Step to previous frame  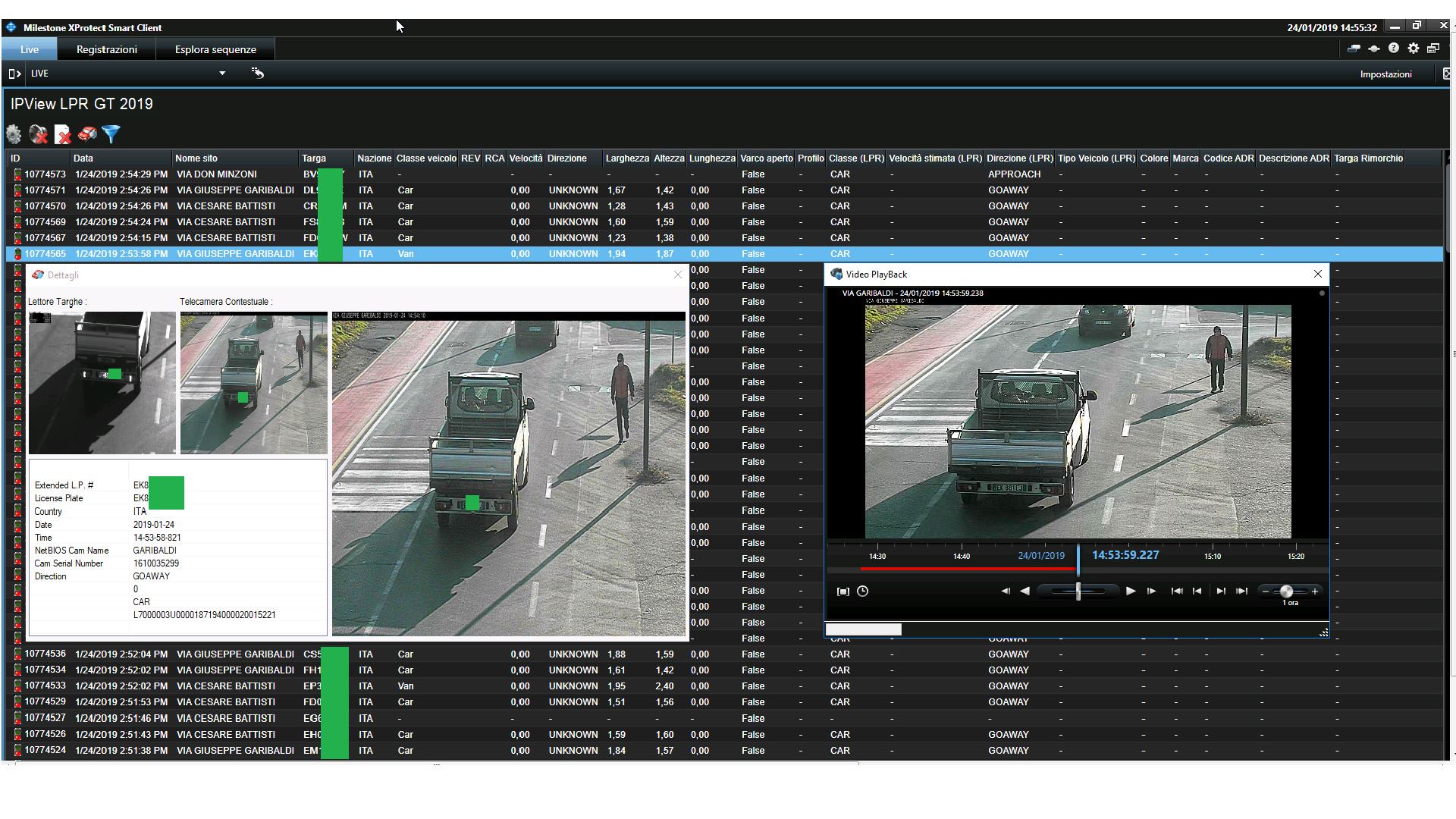coord(1006,591)
